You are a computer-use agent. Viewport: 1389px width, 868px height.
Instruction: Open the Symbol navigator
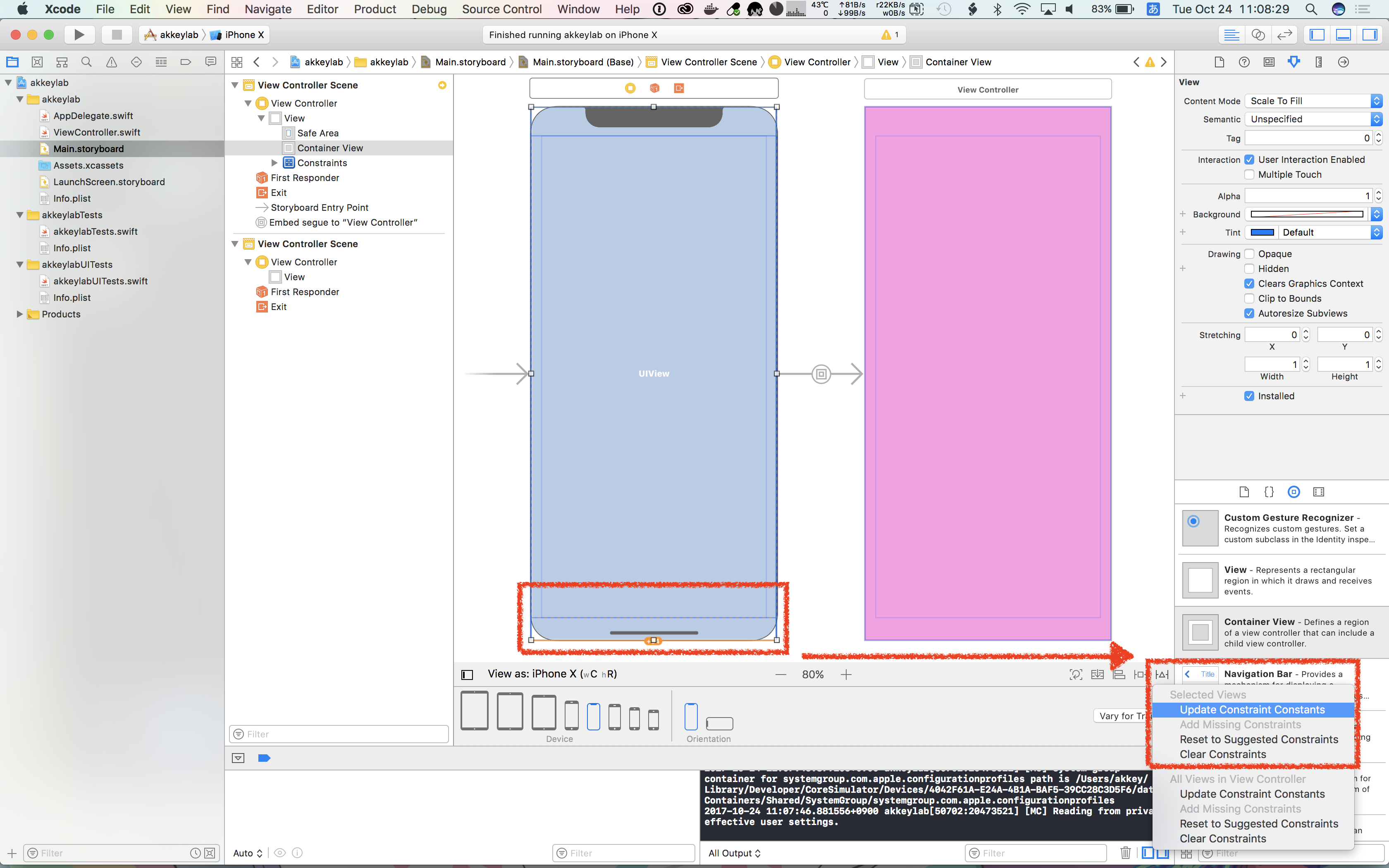pyautogui.click(x=62, y=62)
